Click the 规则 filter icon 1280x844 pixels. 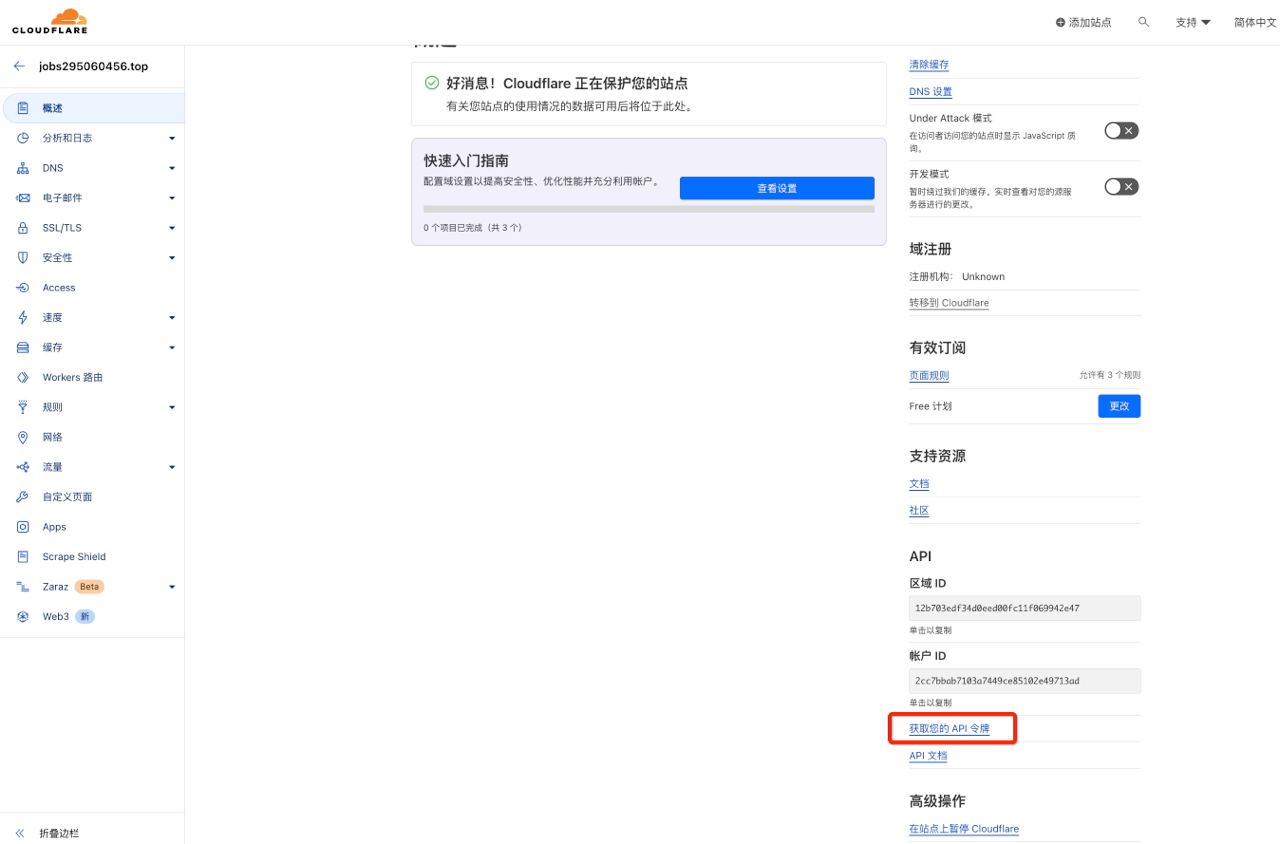23,407
